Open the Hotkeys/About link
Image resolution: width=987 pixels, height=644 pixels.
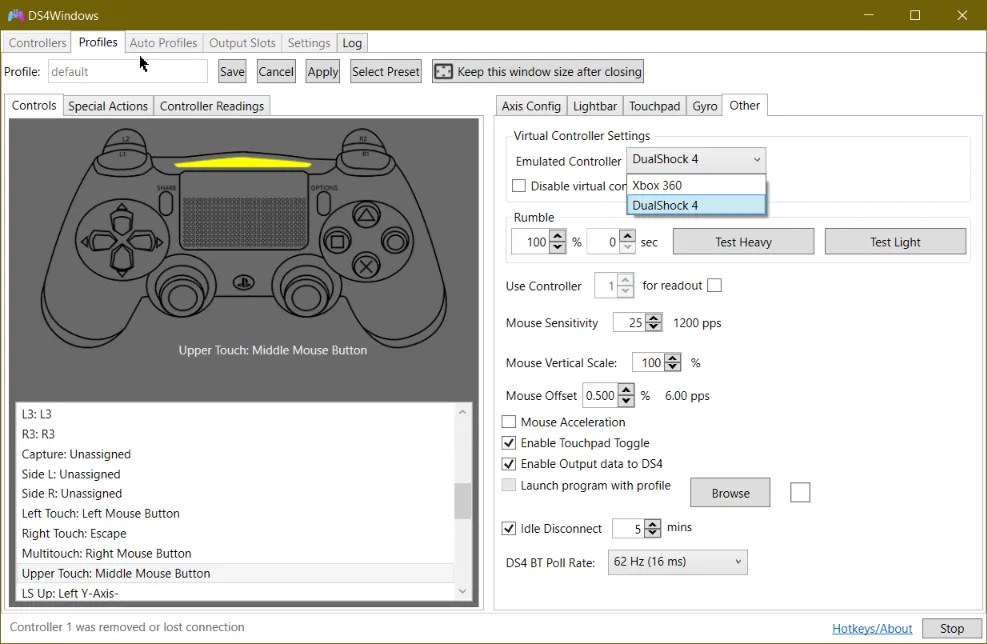pyautogui.click(x=871, y=628)
